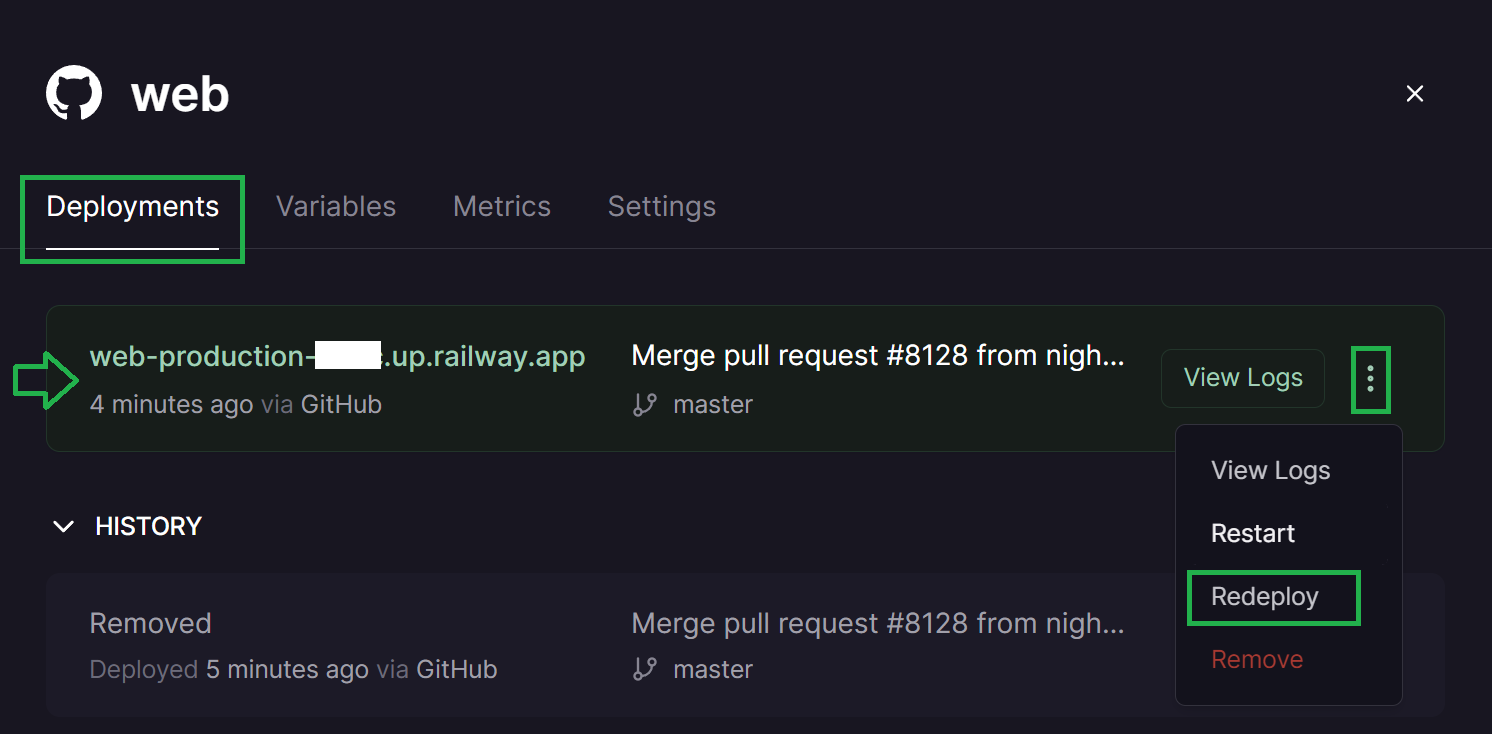1492x734 pixels.
Task: Select the Settings tab
Action: [661, 207]
